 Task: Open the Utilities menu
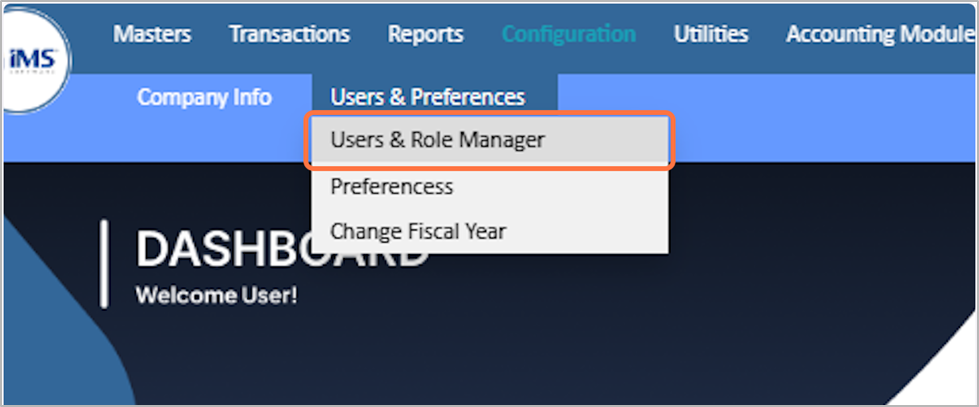tap(710, 34)
